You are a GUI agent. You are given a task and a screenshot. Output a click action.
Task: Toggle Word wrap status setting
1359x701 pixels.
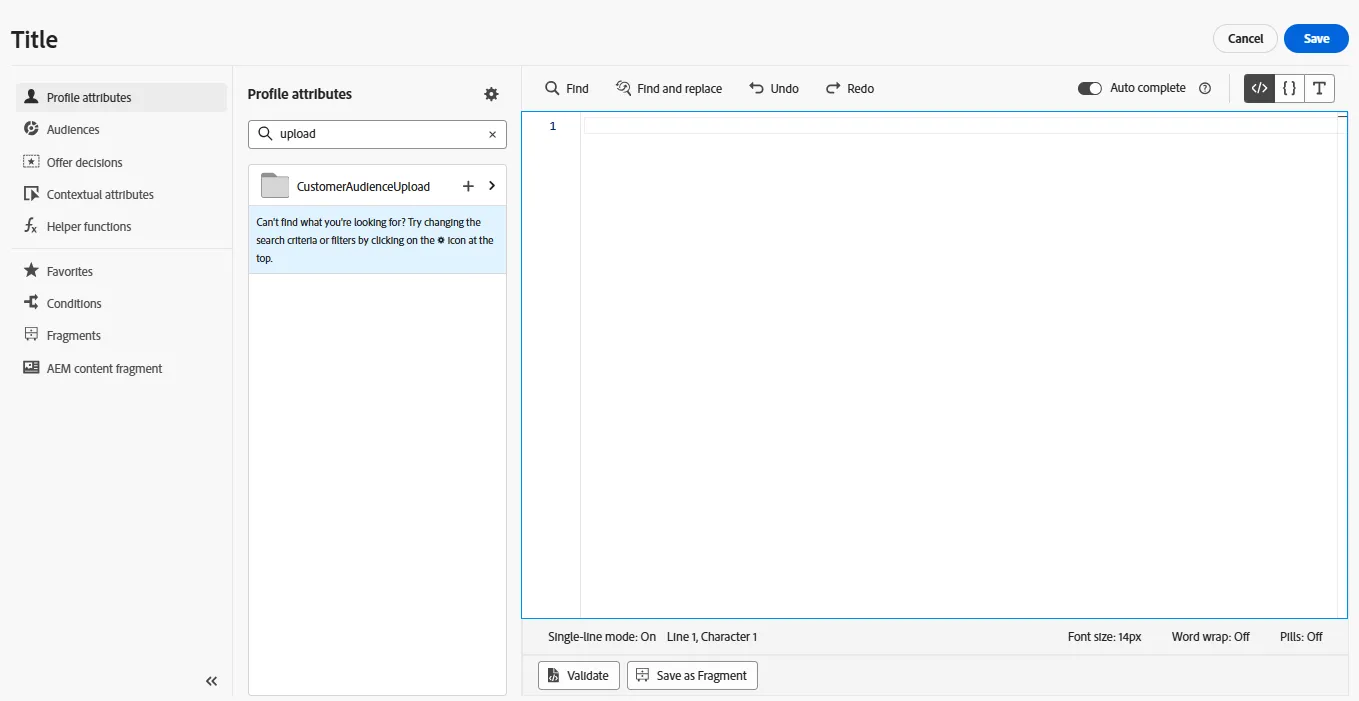pos(1211,637)
